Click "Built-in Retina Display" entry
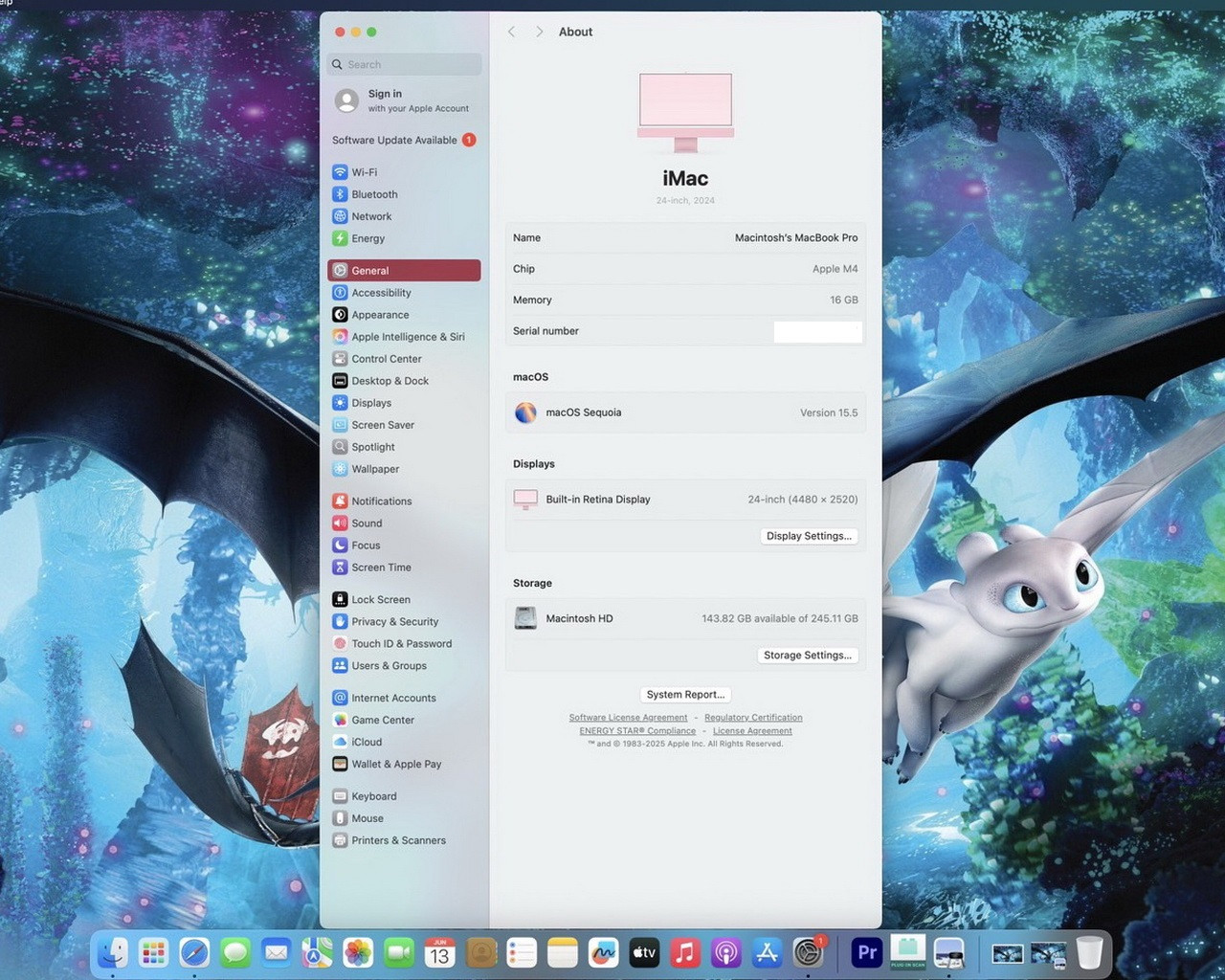This screenshot has width=1225, height=980. [x=597, y=500]
